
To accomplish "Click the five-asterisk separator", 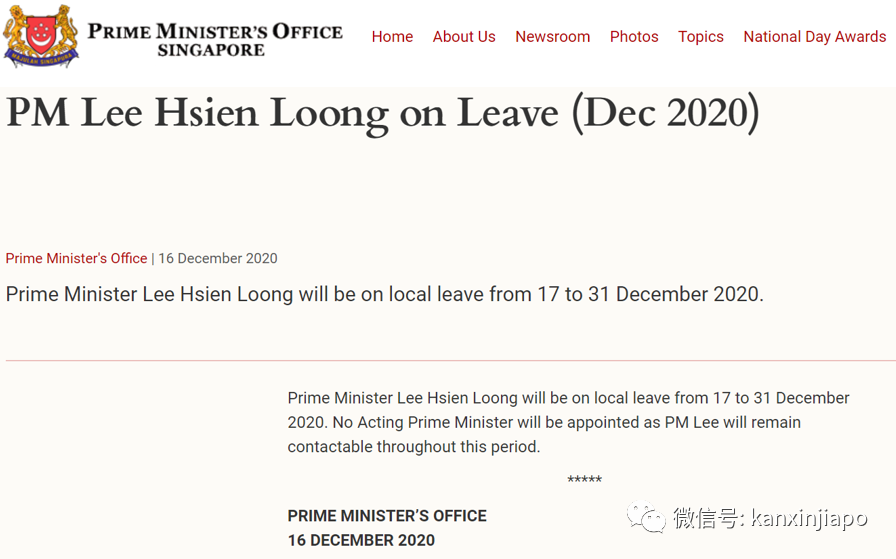I will point(584,481).
